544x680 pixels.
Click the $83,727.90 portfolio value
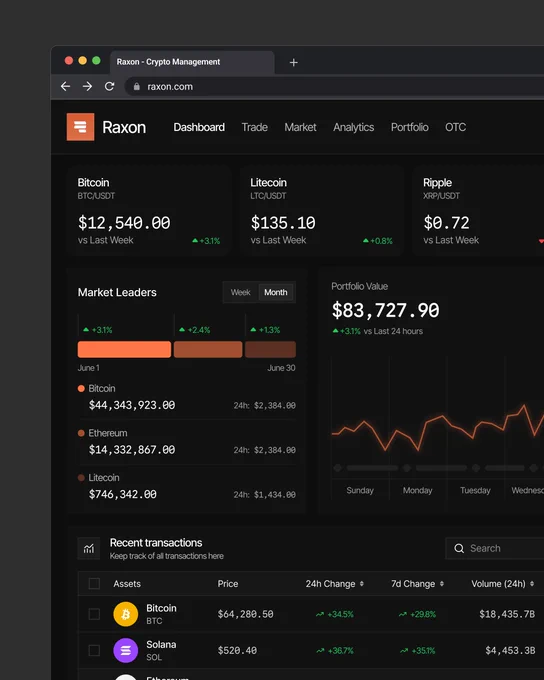click(386, 310)
